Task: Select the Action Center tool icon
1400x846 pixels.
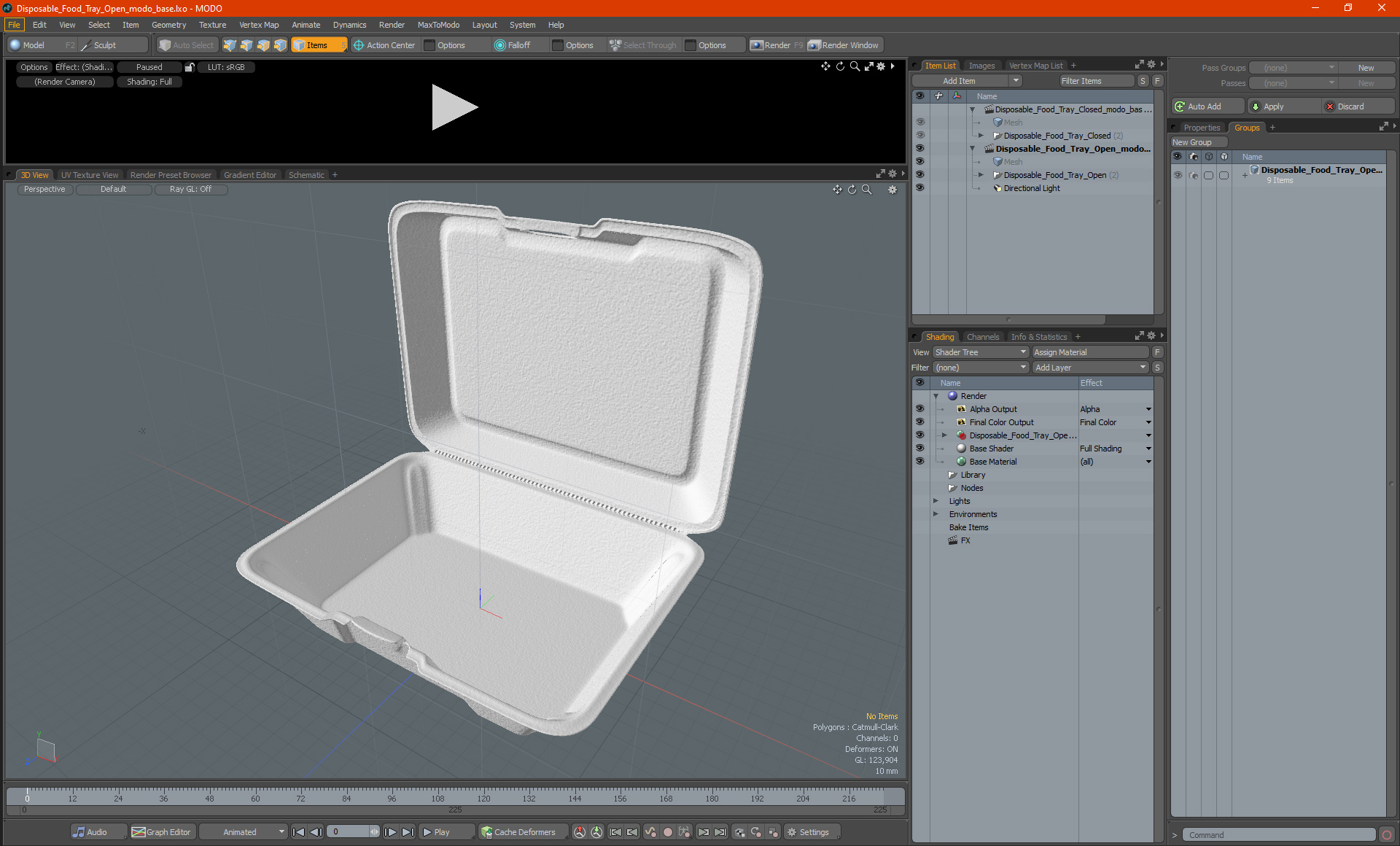Action: [x=359, y=45]
